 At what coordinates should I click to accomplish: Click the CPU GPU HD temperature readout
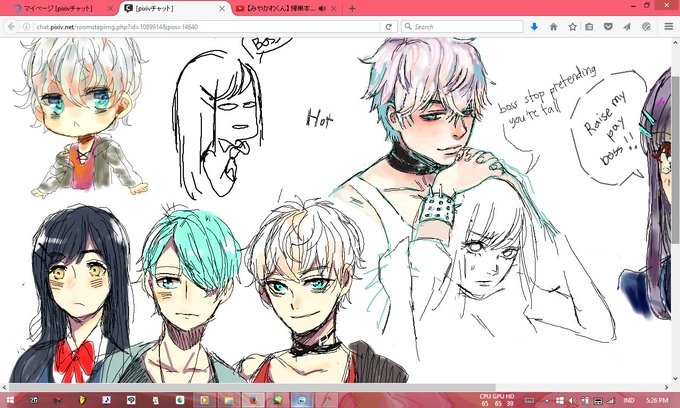tap(497, 400)
